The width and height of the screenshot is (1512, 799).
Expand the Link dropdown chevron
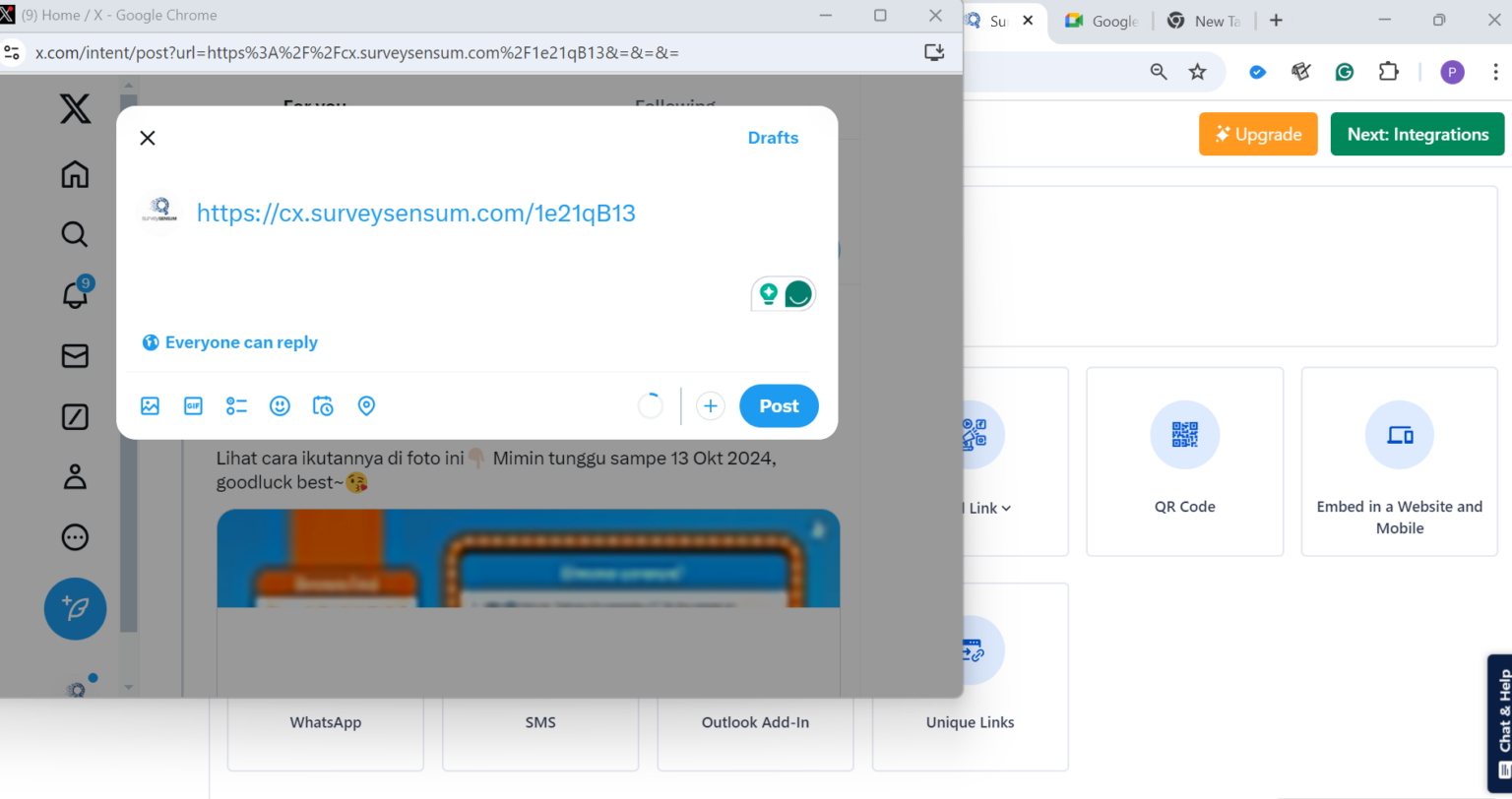pos(1006,509)
